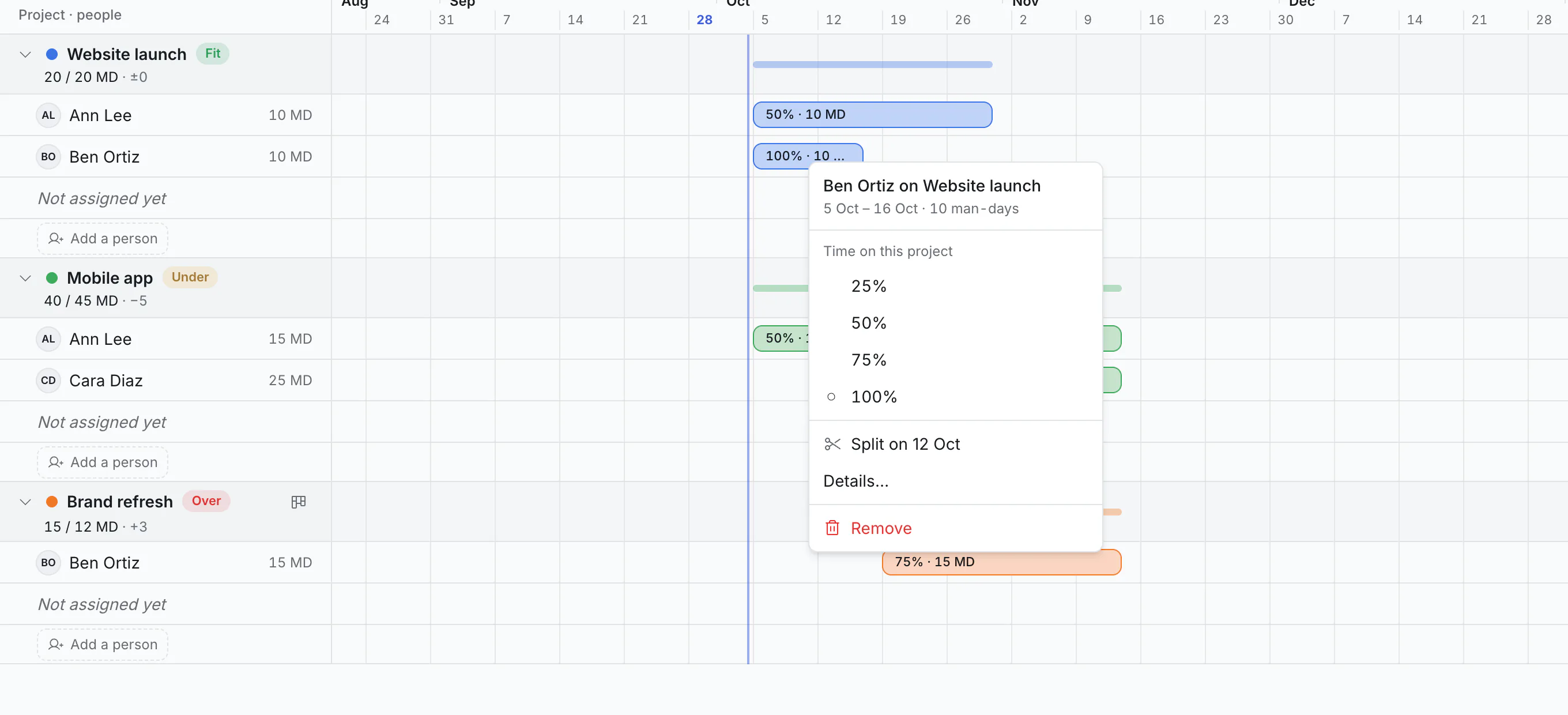Click the Mobile app project title

(x=110, y=278)
